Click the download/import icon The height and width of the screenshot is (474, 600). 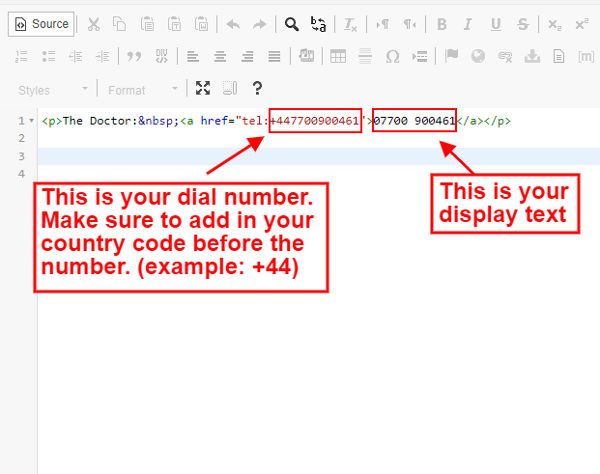point(532,57)
